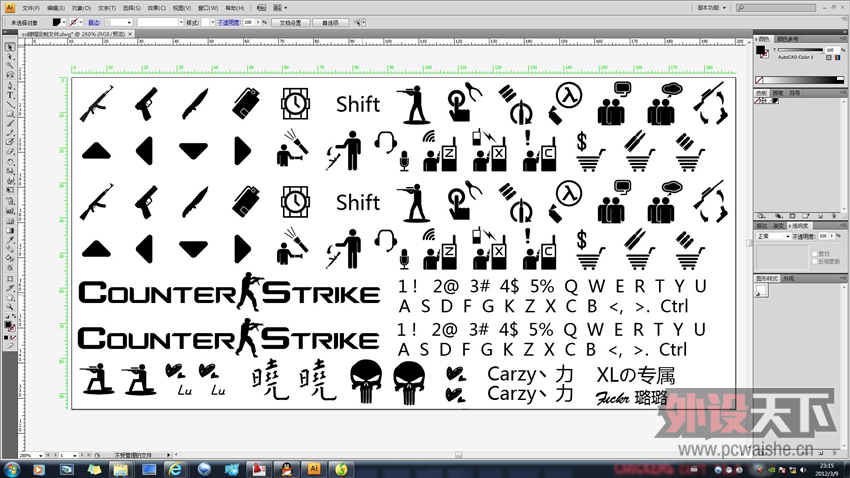Click the default graphic style thumbnail
Screen dimensions: 850x478
762,291
